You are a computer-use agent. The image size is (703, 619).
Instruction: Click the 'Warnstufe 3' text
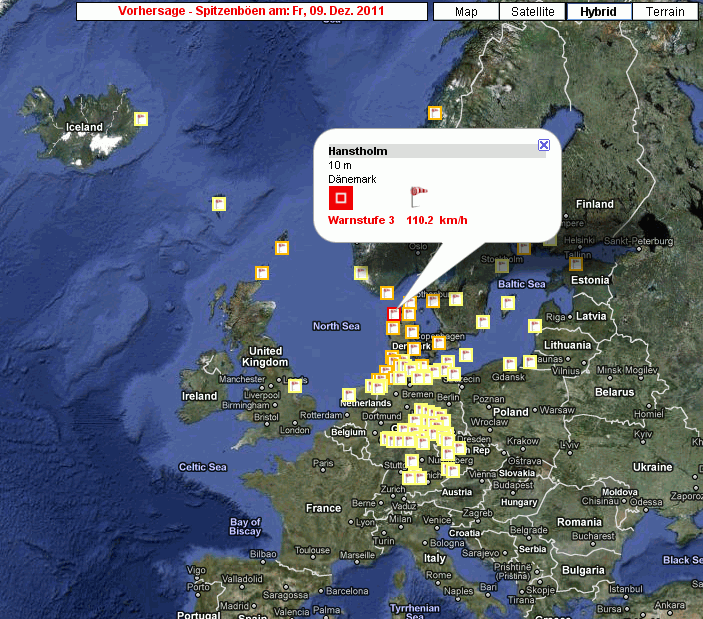coord(361,220)
